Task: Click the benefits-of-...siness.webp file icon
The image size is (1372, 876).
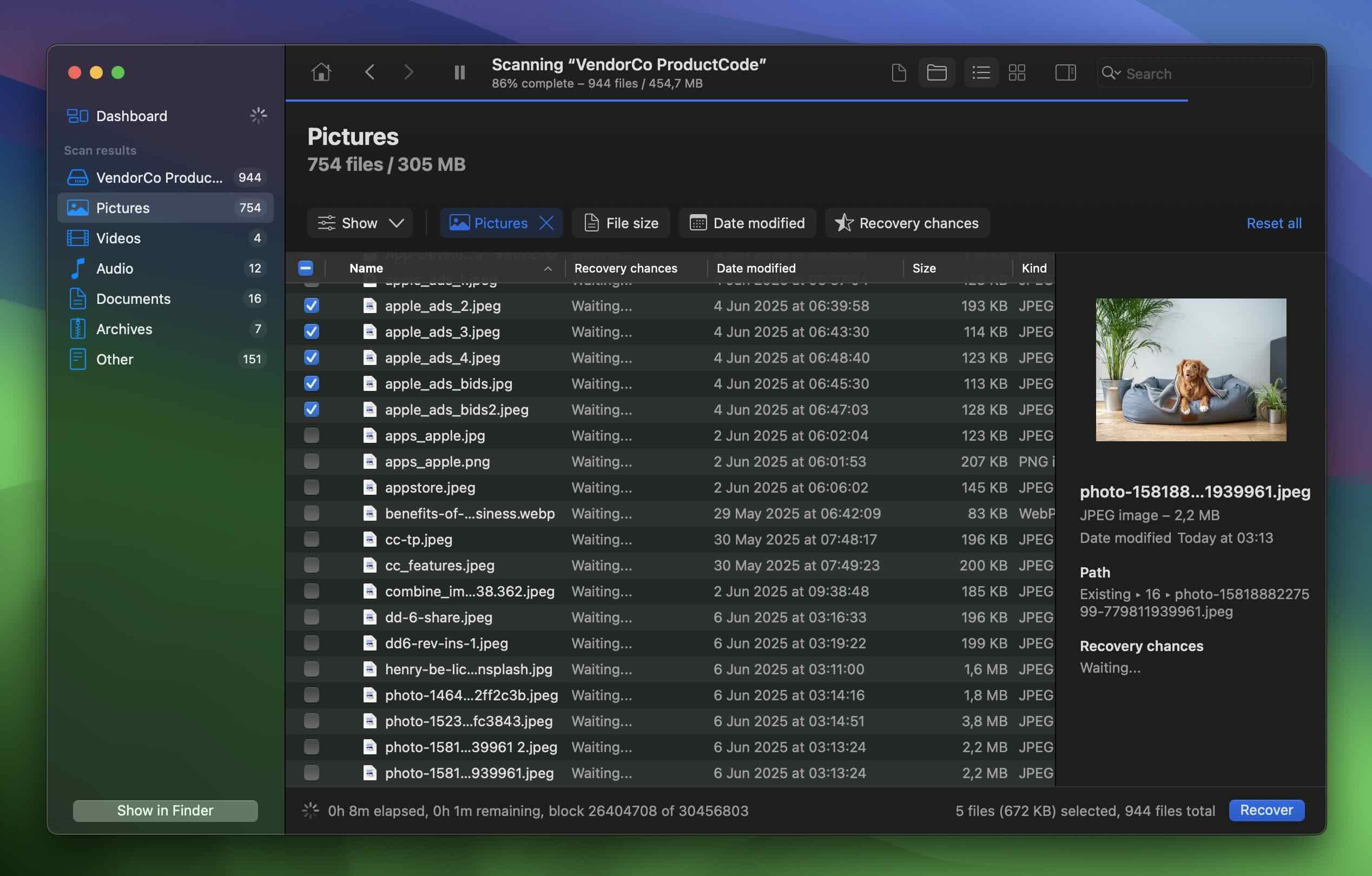Action: click(371, 514)
